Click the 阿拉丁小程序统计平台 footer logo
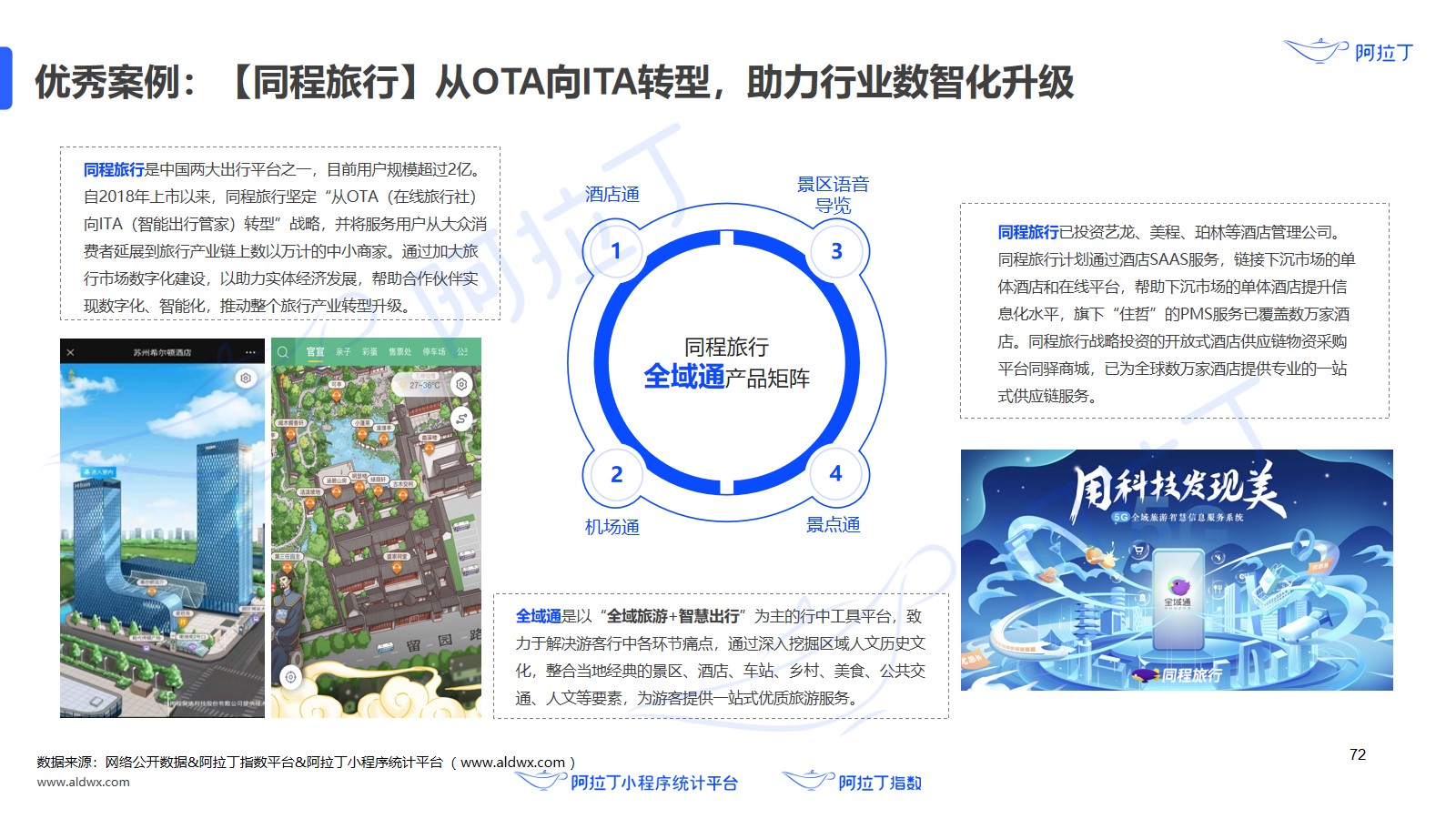Viewport: 1456px width, 819px height. click(628, 783)
